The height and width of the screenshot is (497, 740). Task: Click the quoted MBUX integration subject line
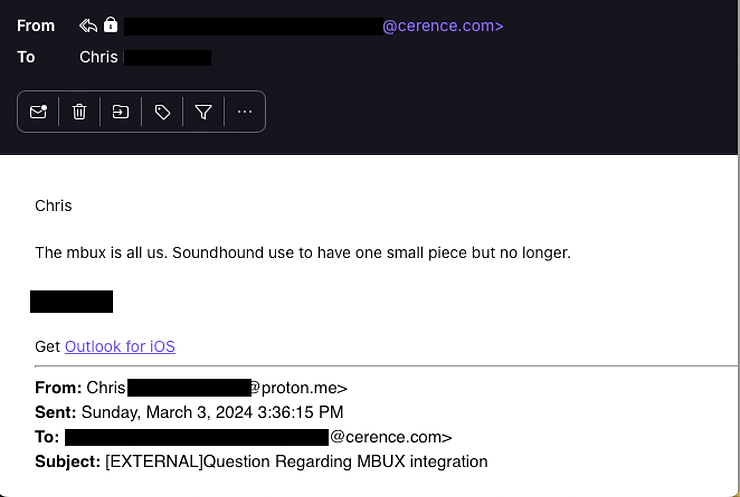296,461
